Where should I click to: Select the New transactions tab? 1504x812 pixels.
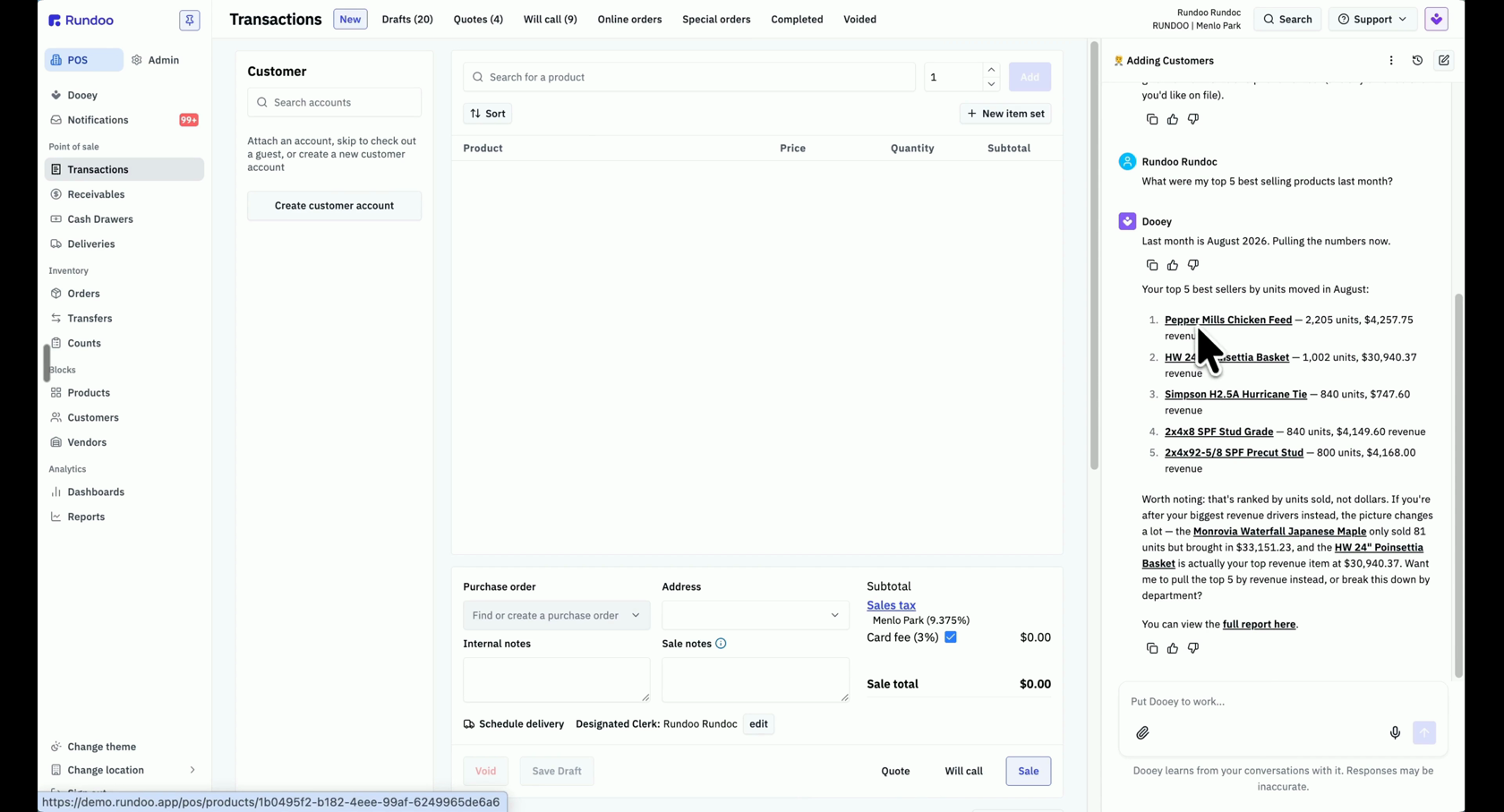pos(350,19)
